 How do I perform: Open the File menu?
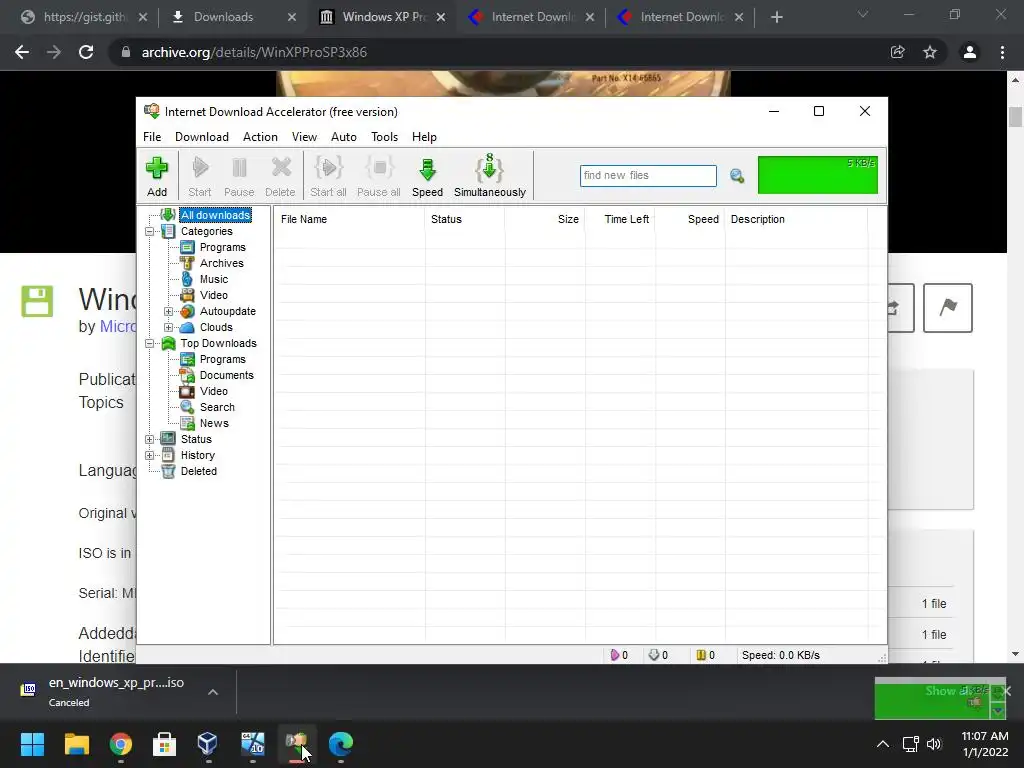click(152, 137)
